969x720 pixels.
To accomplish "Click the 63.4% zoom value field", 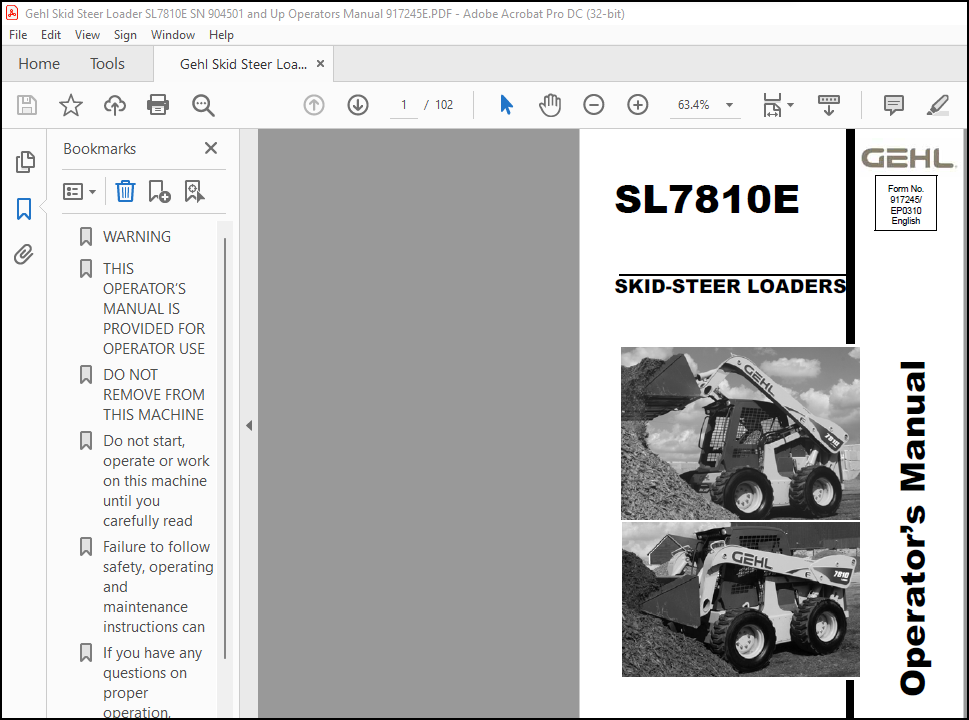I will click(693, 105).
